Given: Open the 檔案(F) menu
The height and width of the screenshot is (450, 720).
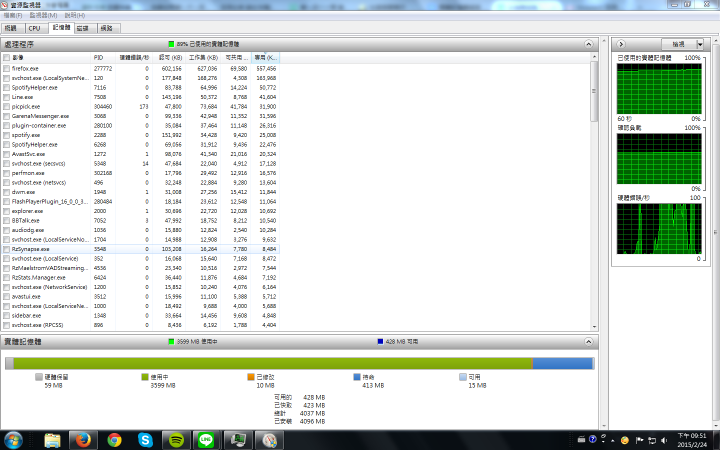Looking at the screenshot, I should pyautogui.click(x=13, y=16).
